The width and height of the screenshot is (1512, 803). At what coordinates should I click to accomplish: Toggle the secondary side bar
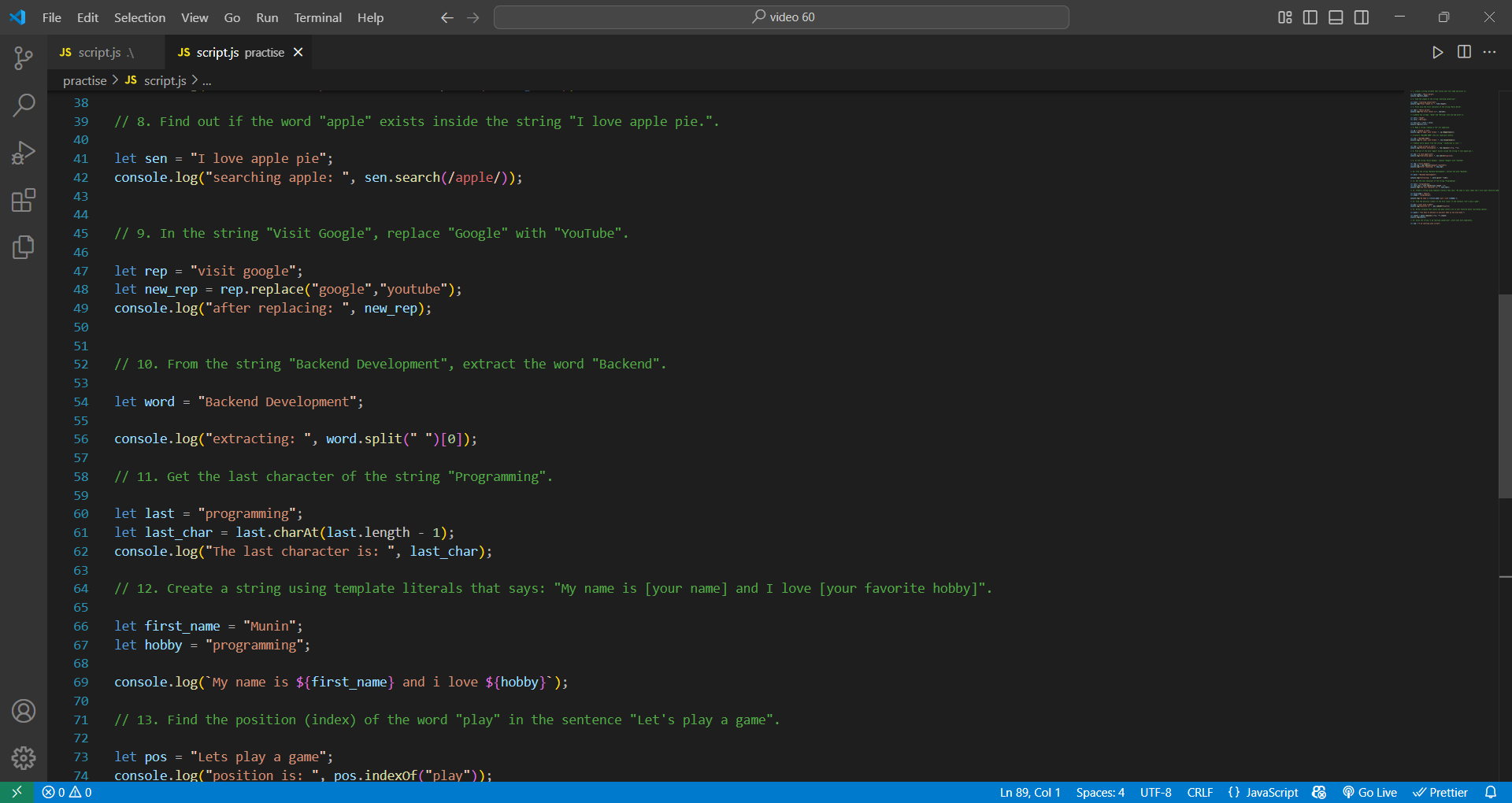[1362, 17]
